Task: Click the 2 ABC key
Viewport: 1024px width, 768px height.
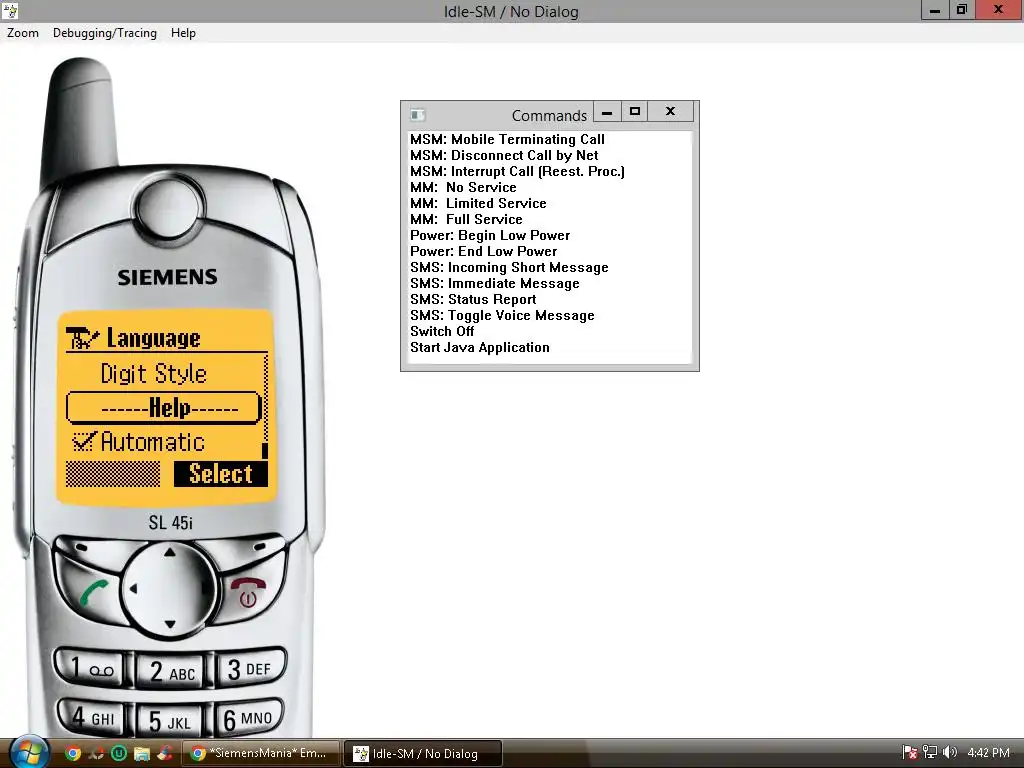Action: coord(172,671)
